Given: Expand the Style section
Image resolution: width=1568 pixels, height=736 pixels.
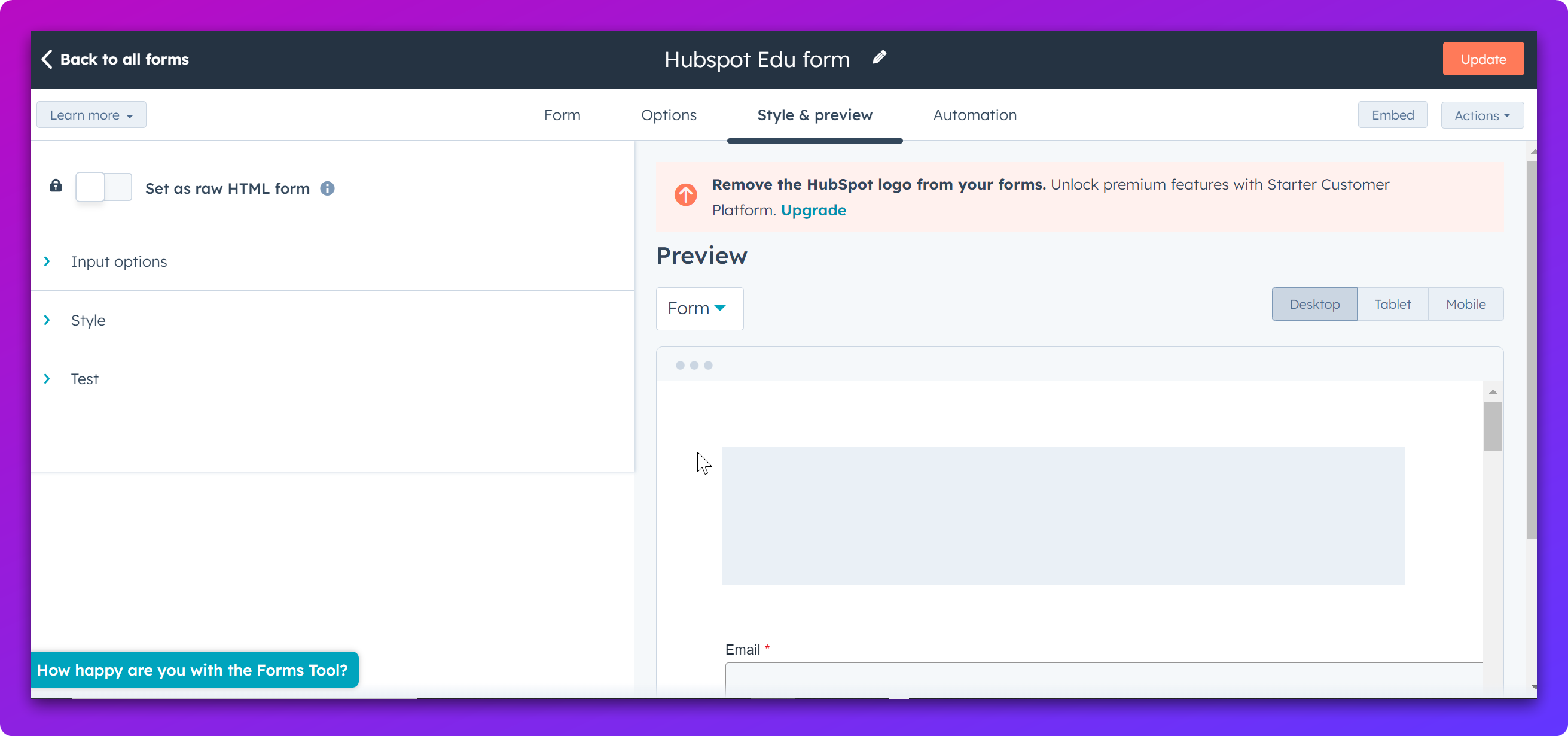Looking at the screenshot, I should (x=333, y=320).
